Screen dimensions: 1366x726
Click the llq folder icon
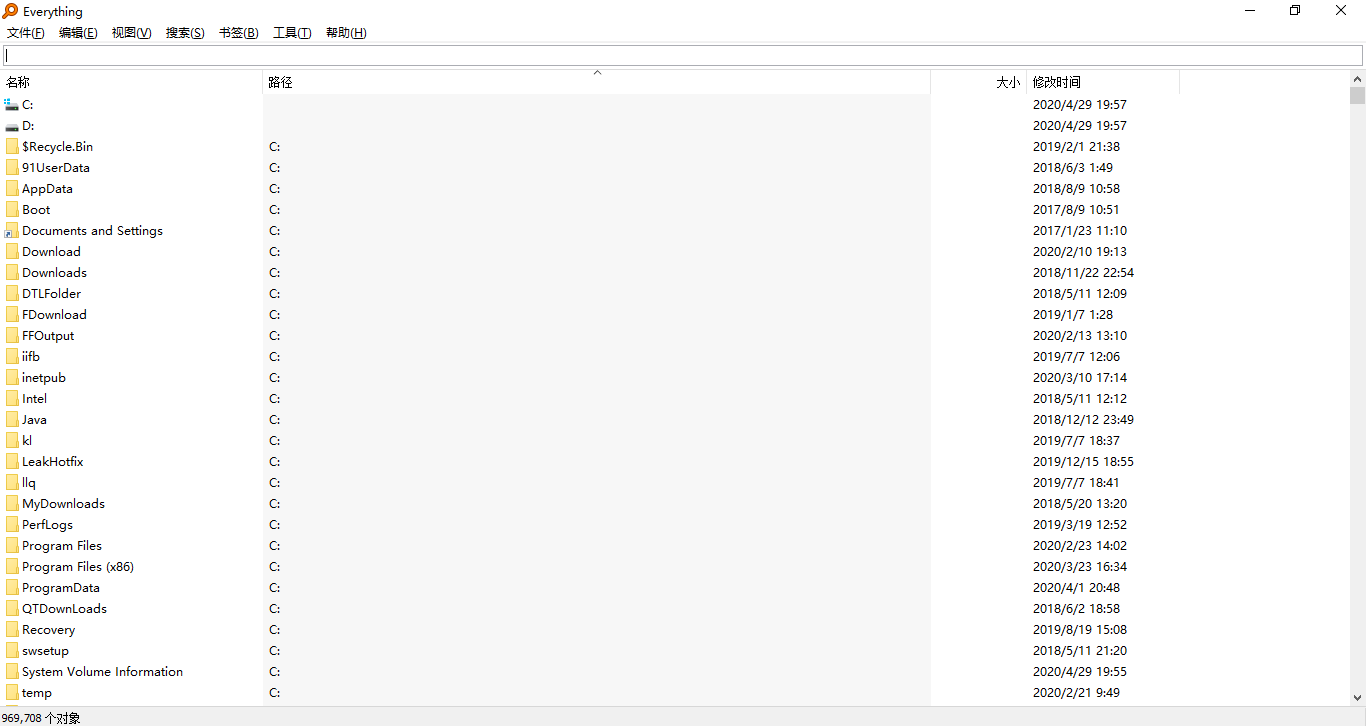point(12,482)
